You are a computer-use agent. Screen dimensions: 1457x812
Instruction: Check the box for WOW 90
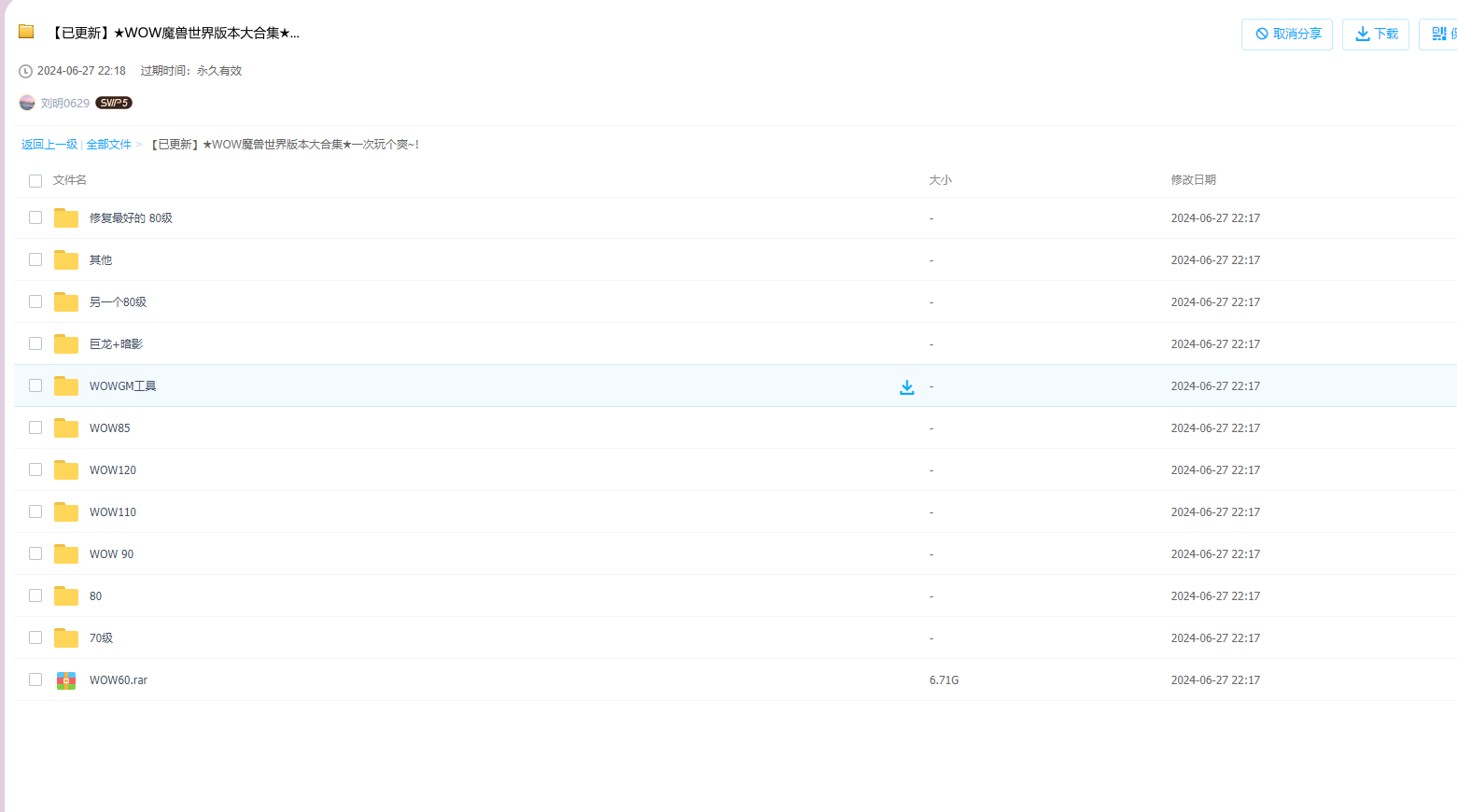pos(35,553)
